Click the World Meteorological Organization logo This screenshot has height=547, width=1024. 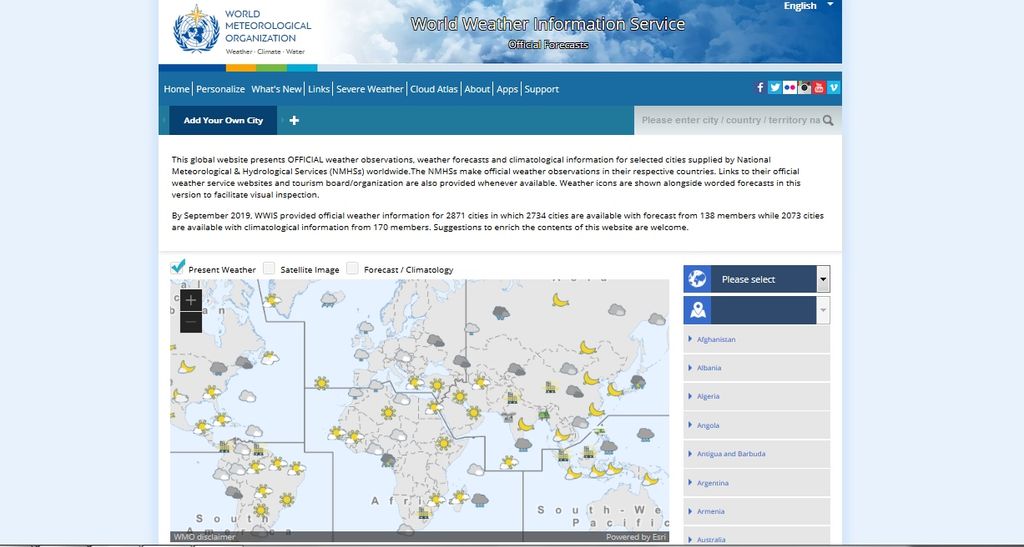pyautogui.click(x=242, y=31)
